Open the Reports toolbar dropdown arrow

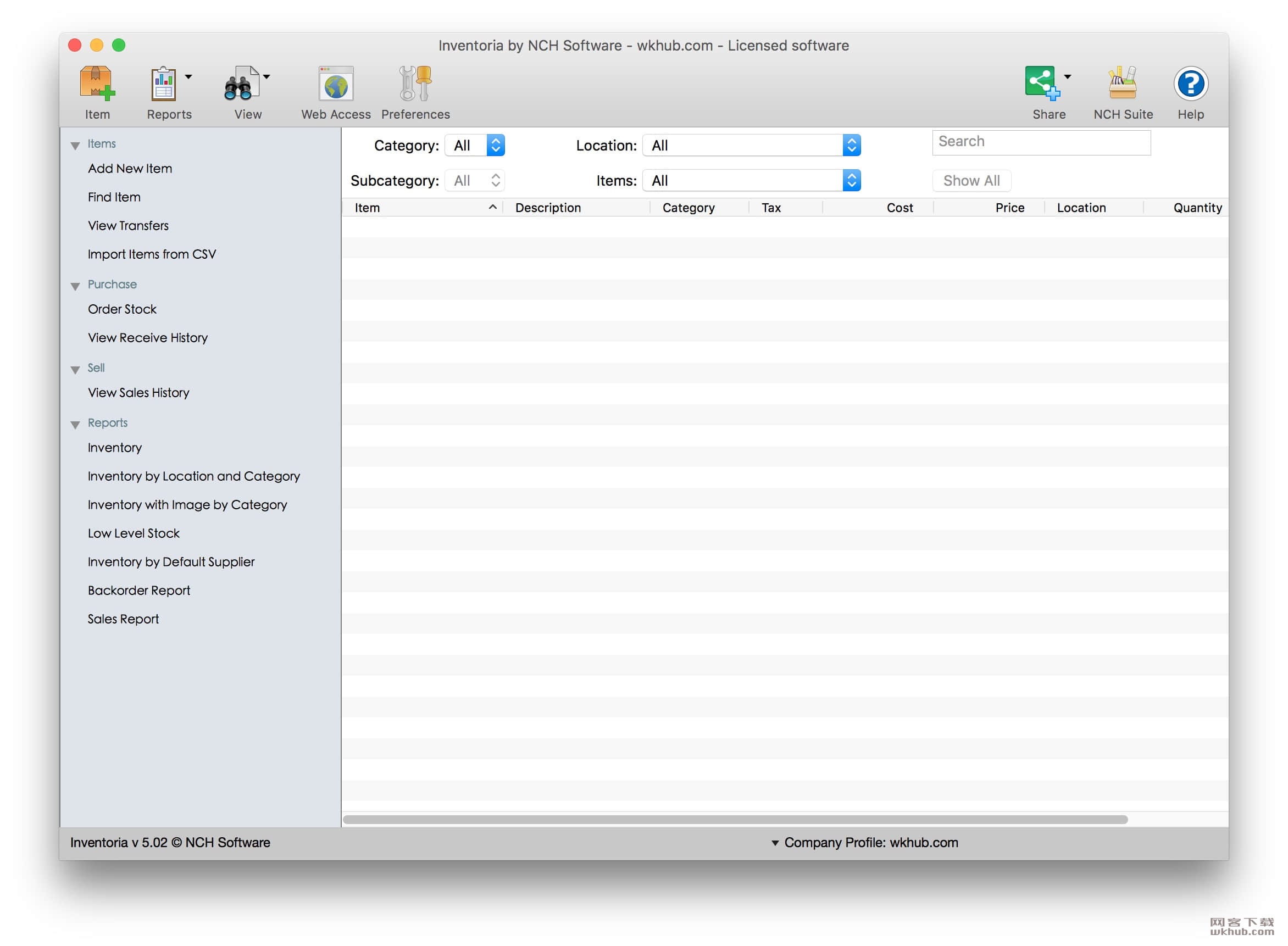tap(188, 77)
